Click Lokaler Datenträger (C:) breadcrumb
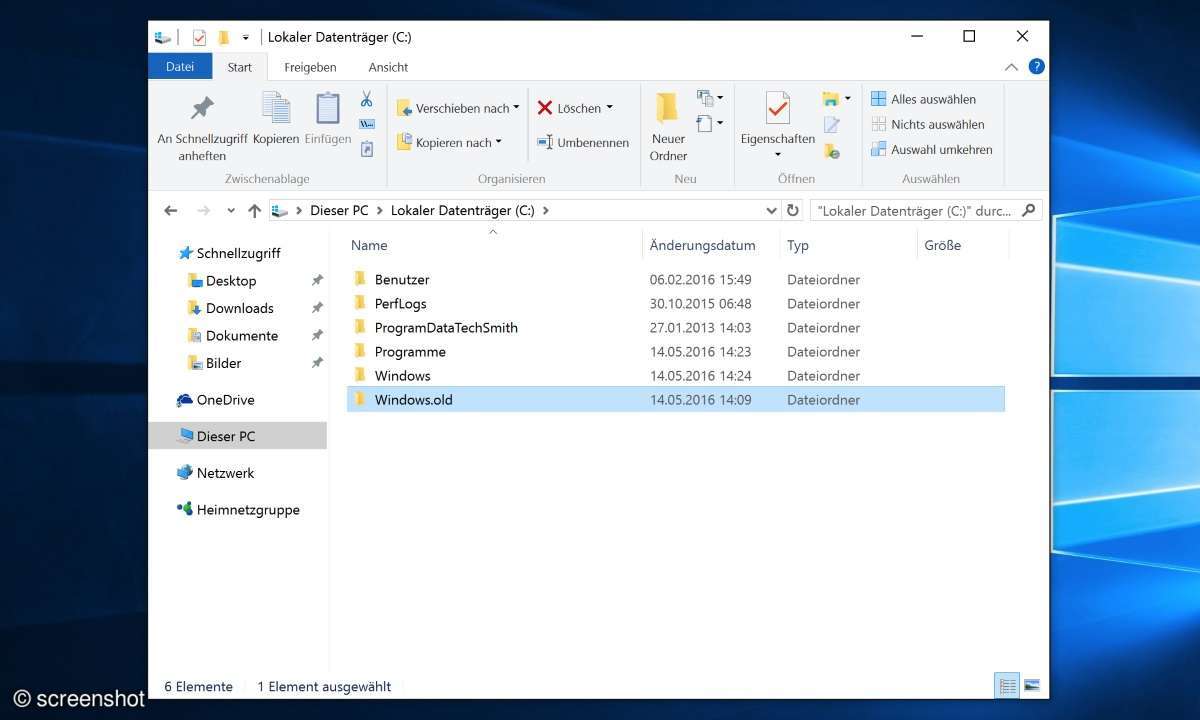Screen dimensions: 1200x720 point(462,211)
